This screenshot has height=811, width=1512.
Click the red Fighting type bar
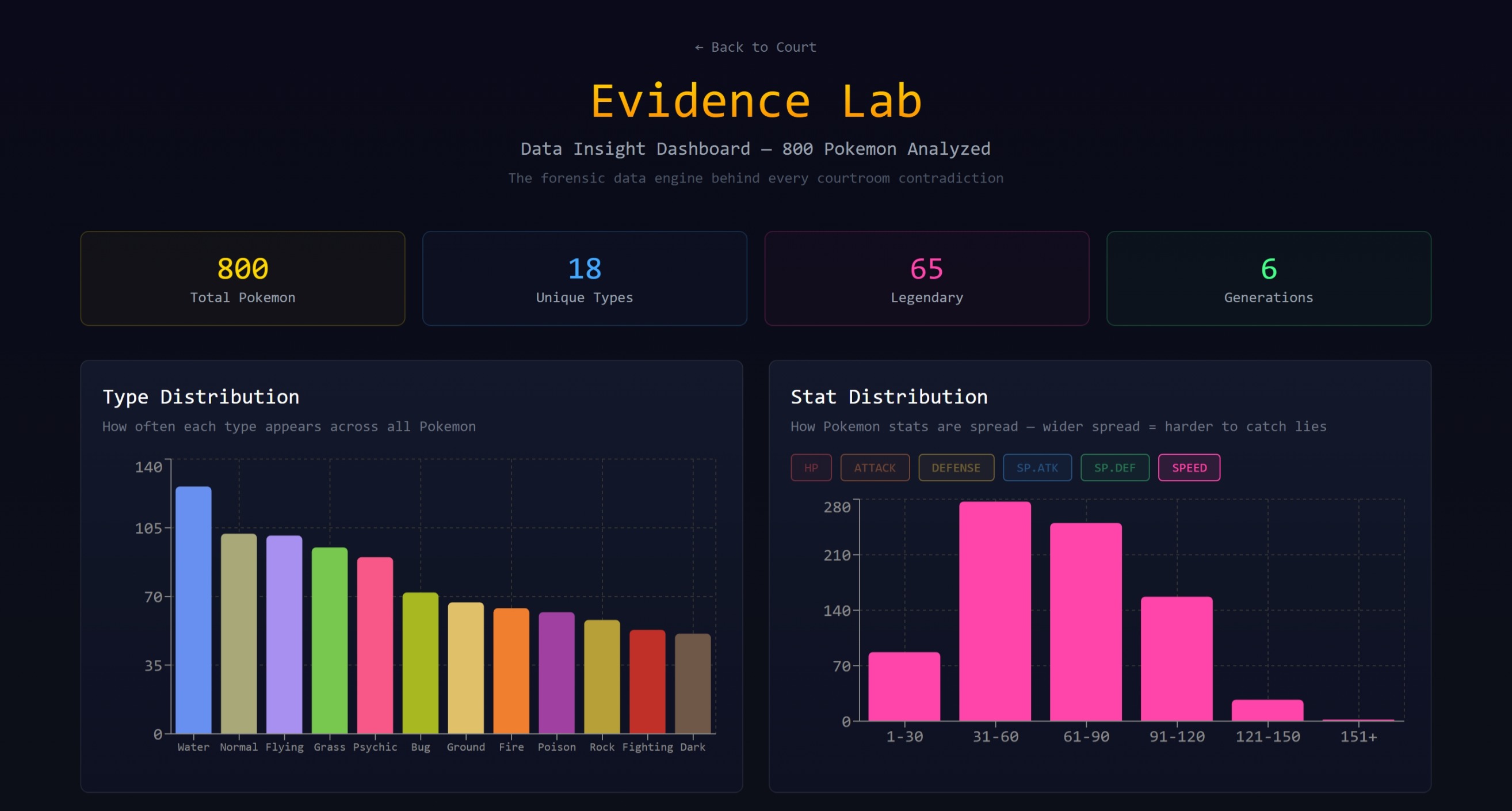tap(647, 681)
